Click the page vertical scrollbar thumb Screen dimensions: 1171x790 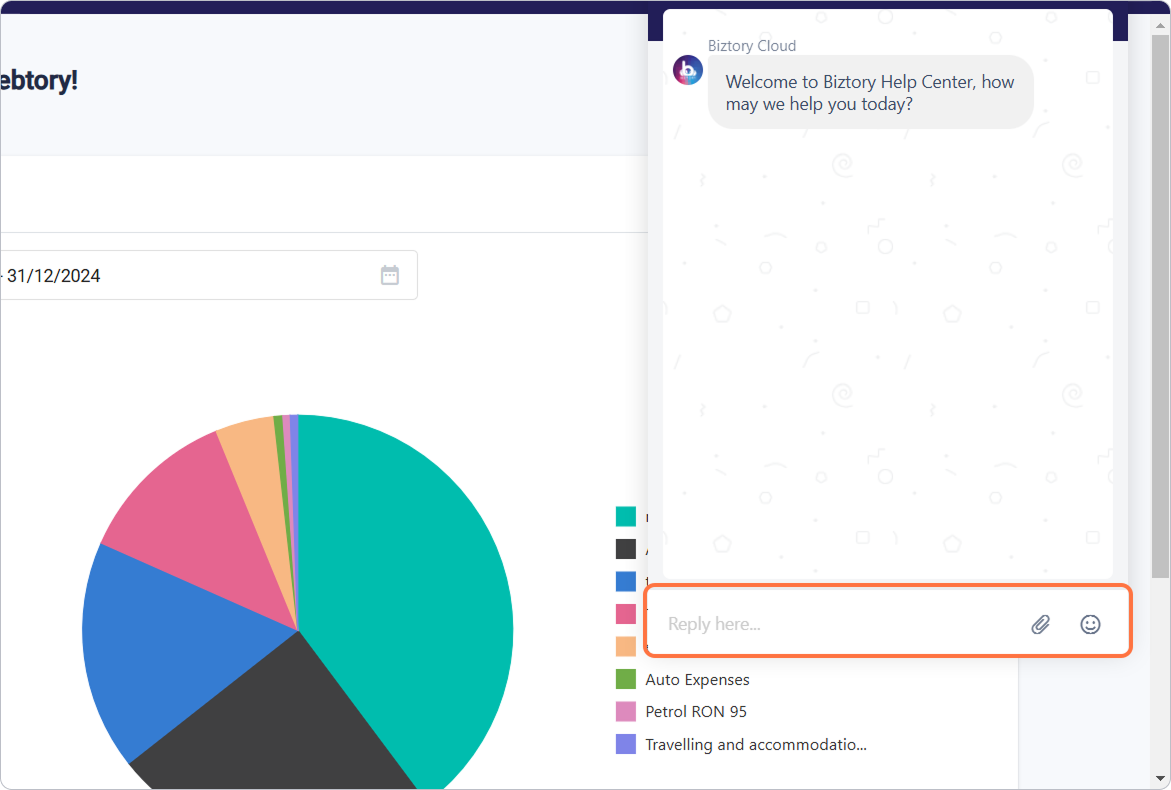coord(1161,306)
